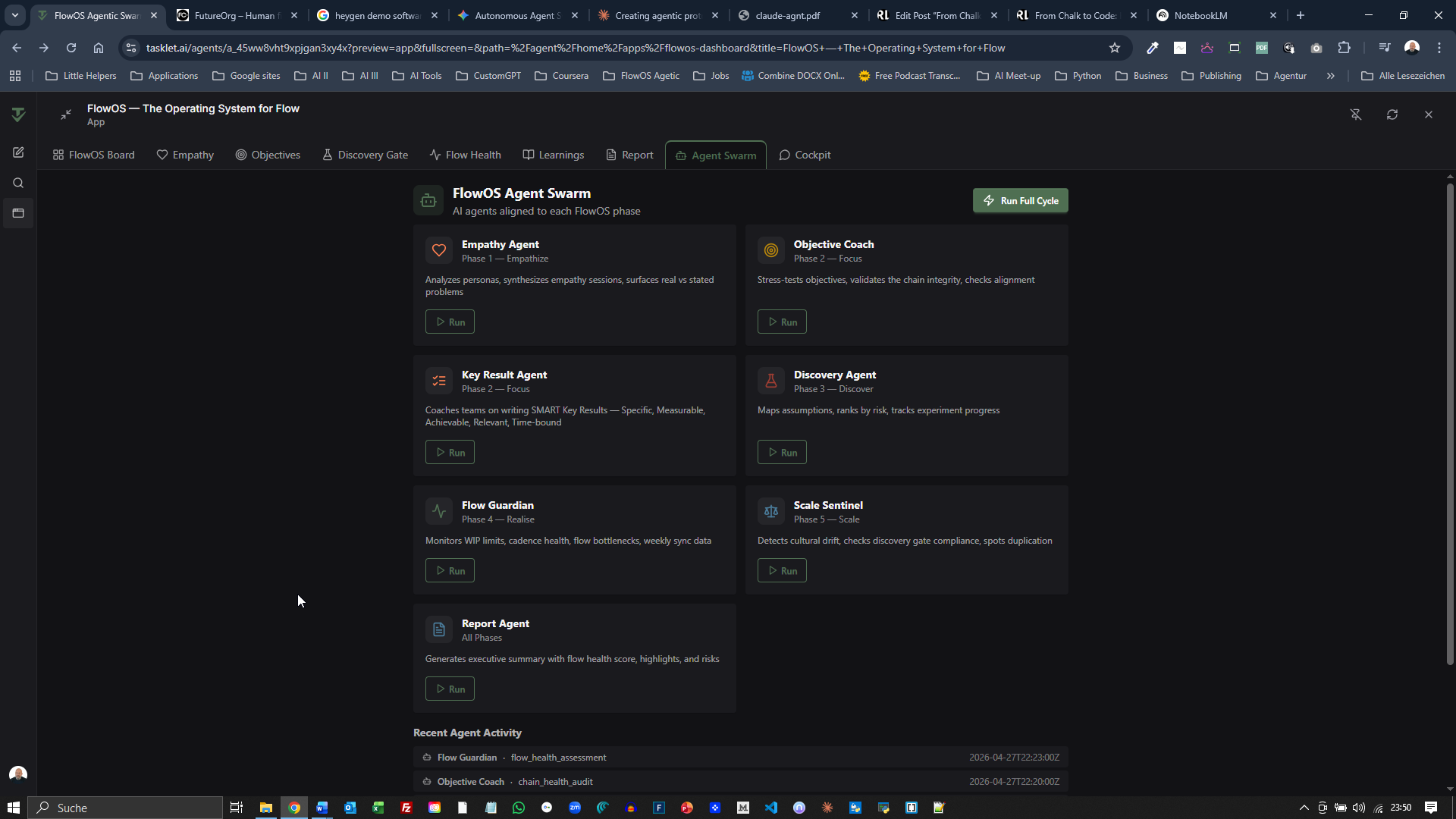1456x819 pixels.
Task: Run the Empathy Agent
Action: pyautogui.click(x=450, y=322)
